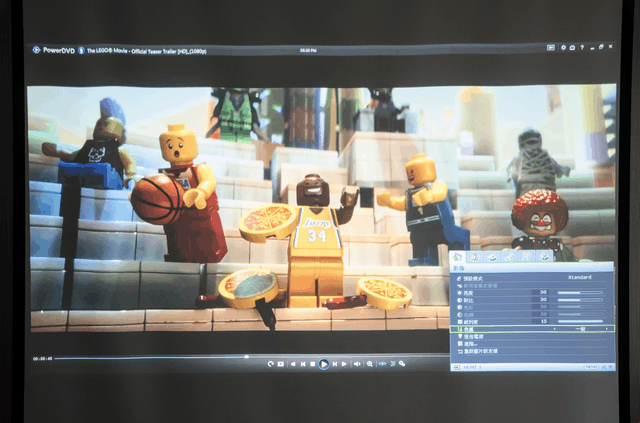
Task: Select the Display tab in projector menu
Action: click(x=492, y=256)
